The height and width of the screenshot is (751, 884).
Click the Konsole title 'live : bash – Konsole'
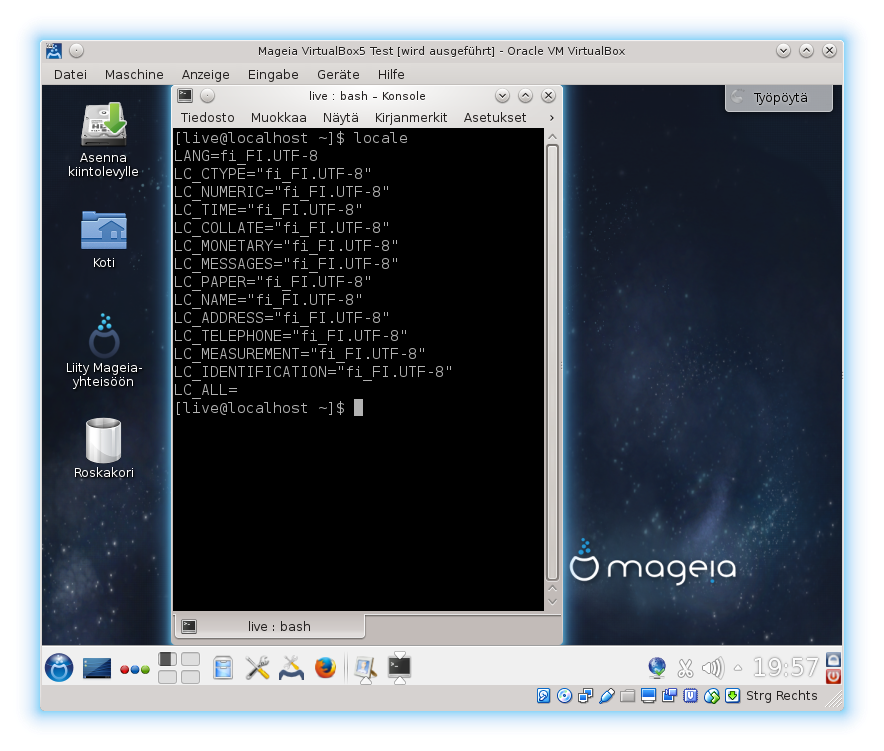(x=367, y=96)
